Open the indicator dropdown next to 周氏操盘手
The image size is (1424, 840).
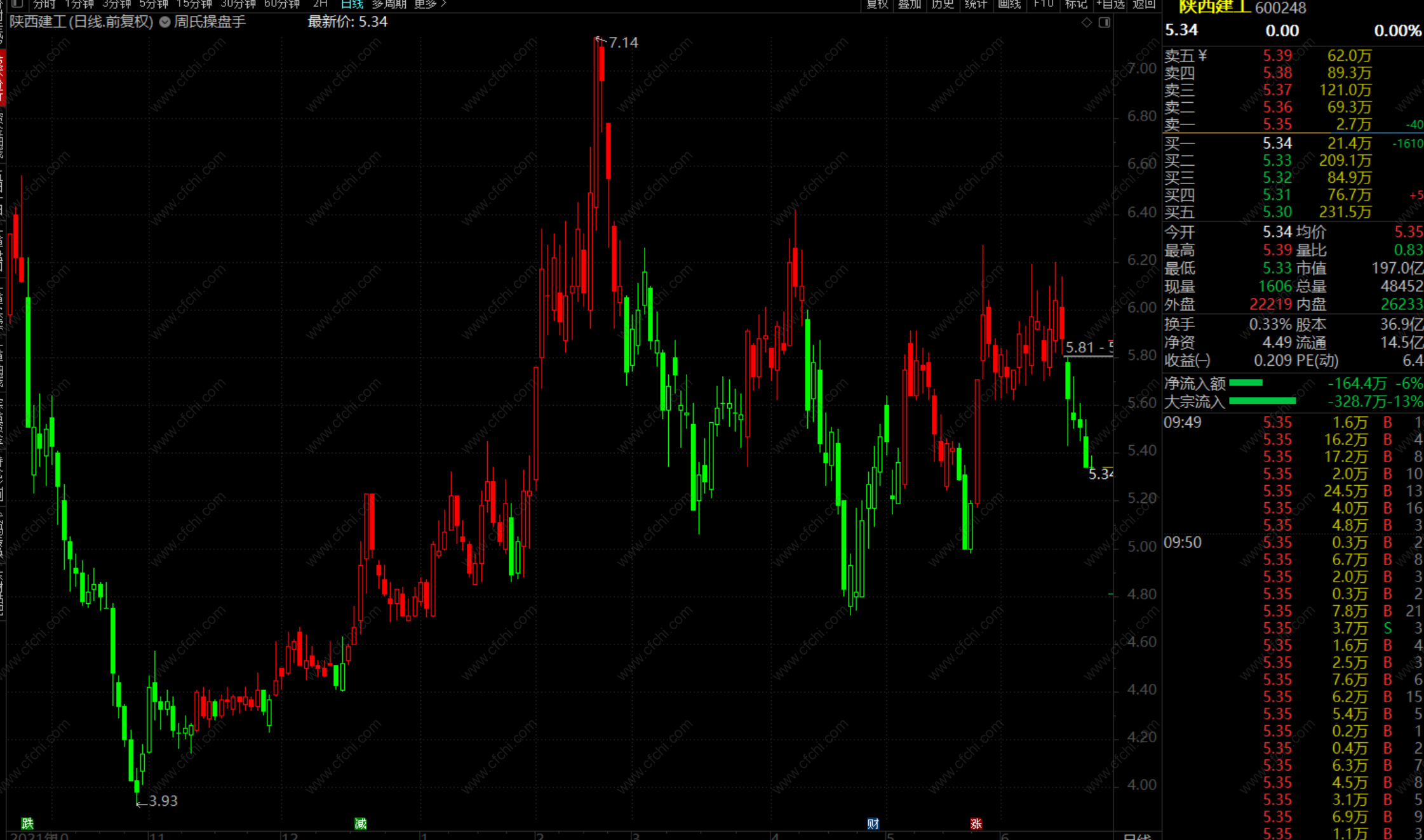pyautogui.click(x=165, y=22)
